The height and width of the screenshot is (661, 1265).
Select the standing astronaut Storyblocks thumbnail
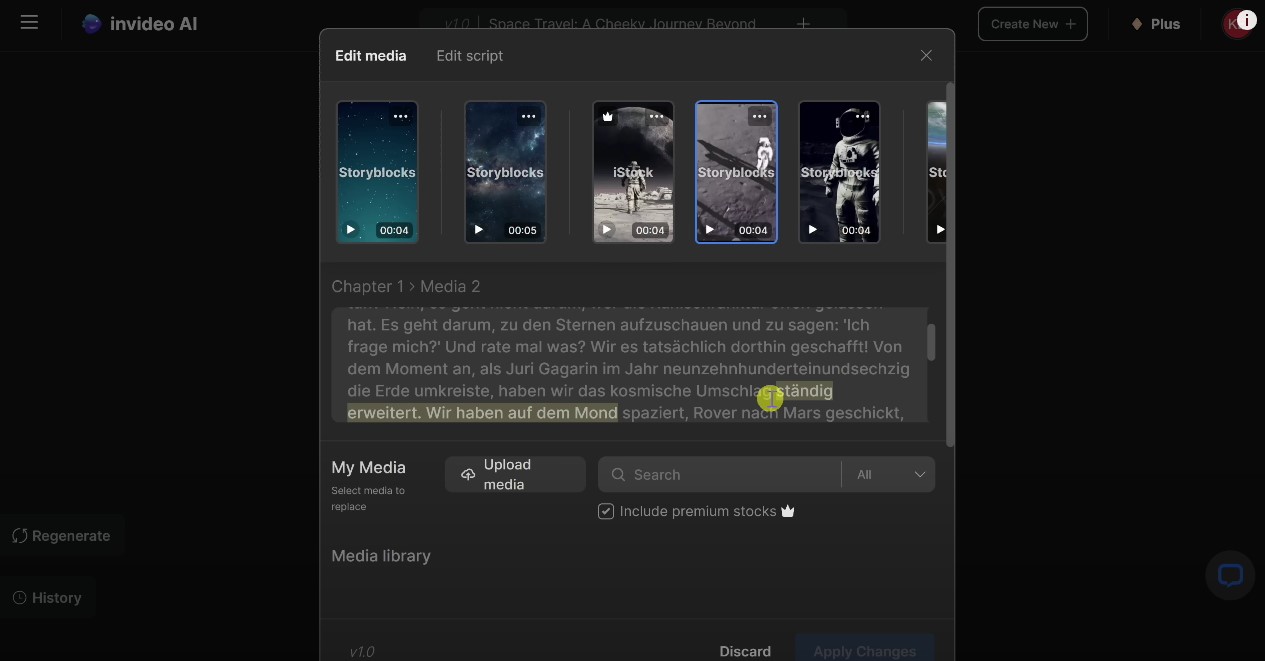(x=839, y=172)
